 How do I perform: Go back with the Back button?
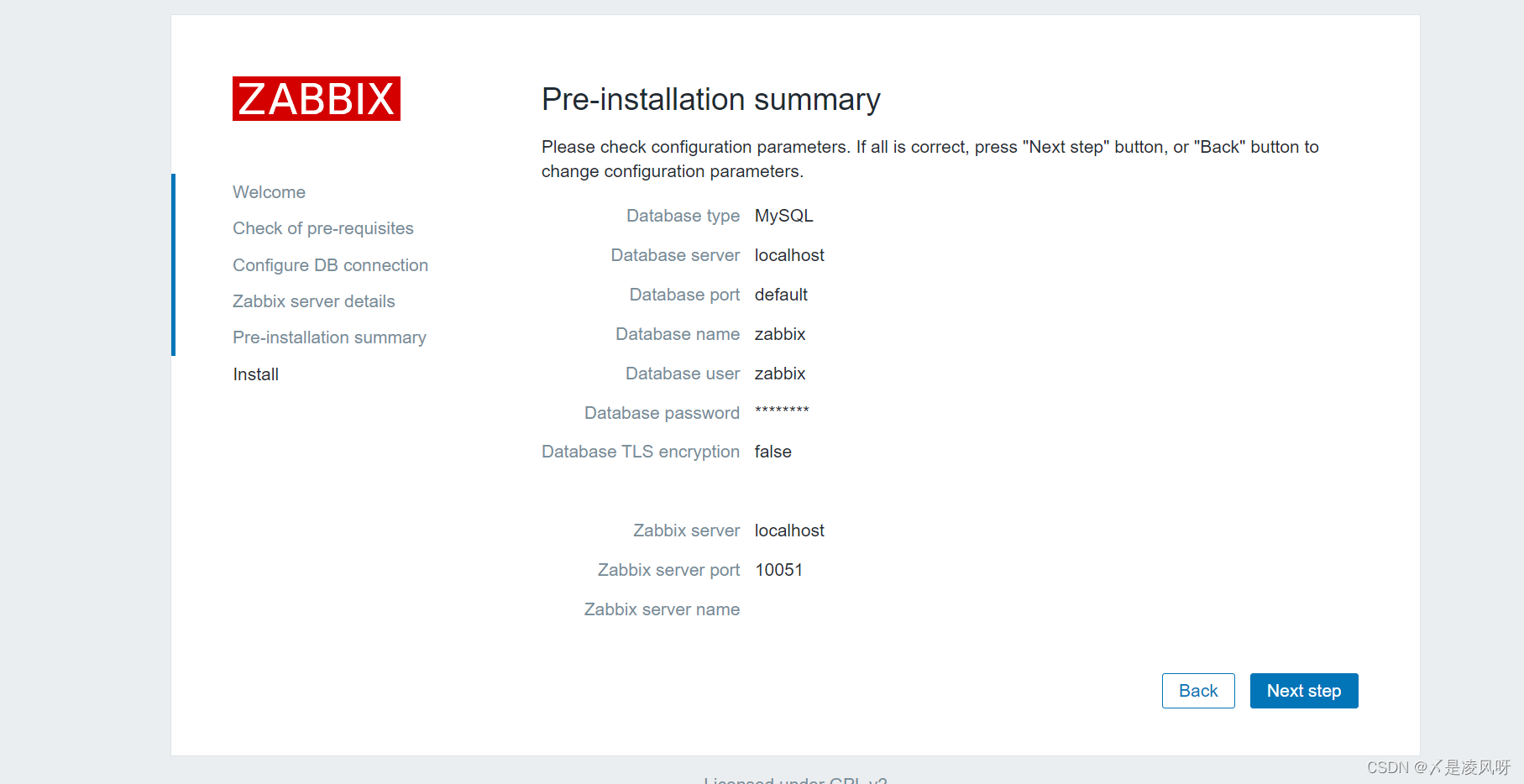[1198, 691]
